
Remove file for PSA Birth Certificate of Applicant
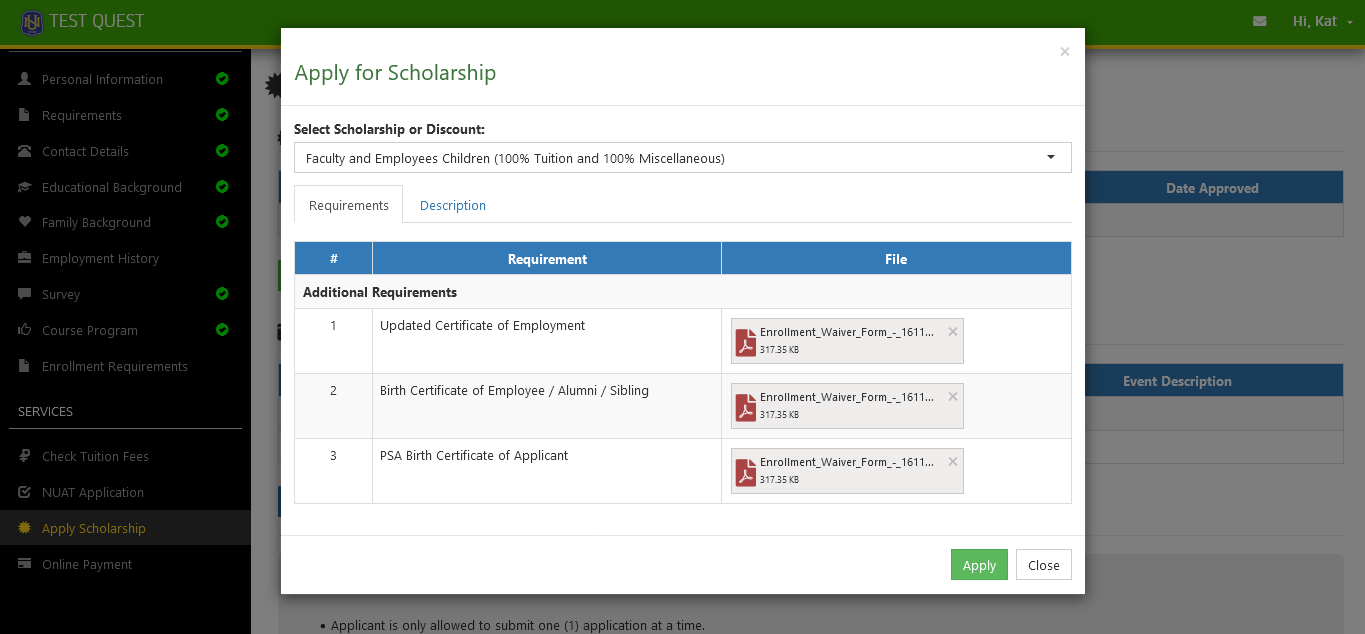953,461
